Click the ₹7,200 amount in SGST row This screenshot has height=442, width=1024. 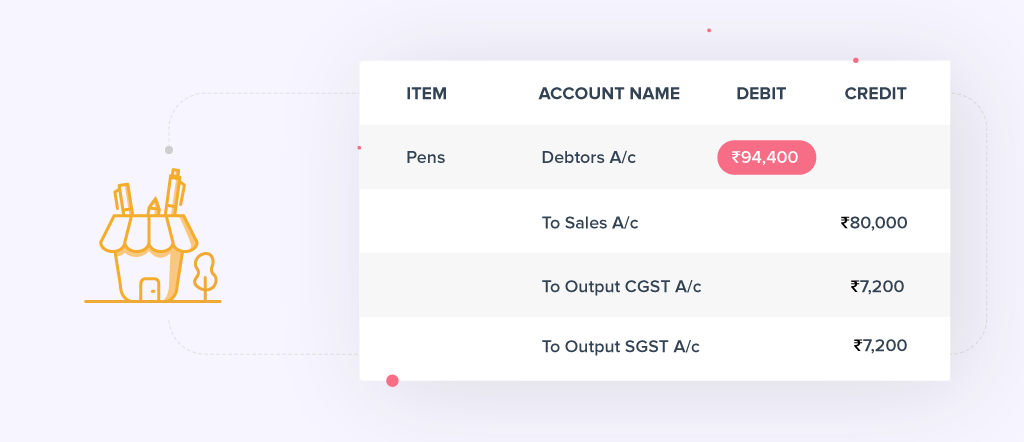(880, 346)
